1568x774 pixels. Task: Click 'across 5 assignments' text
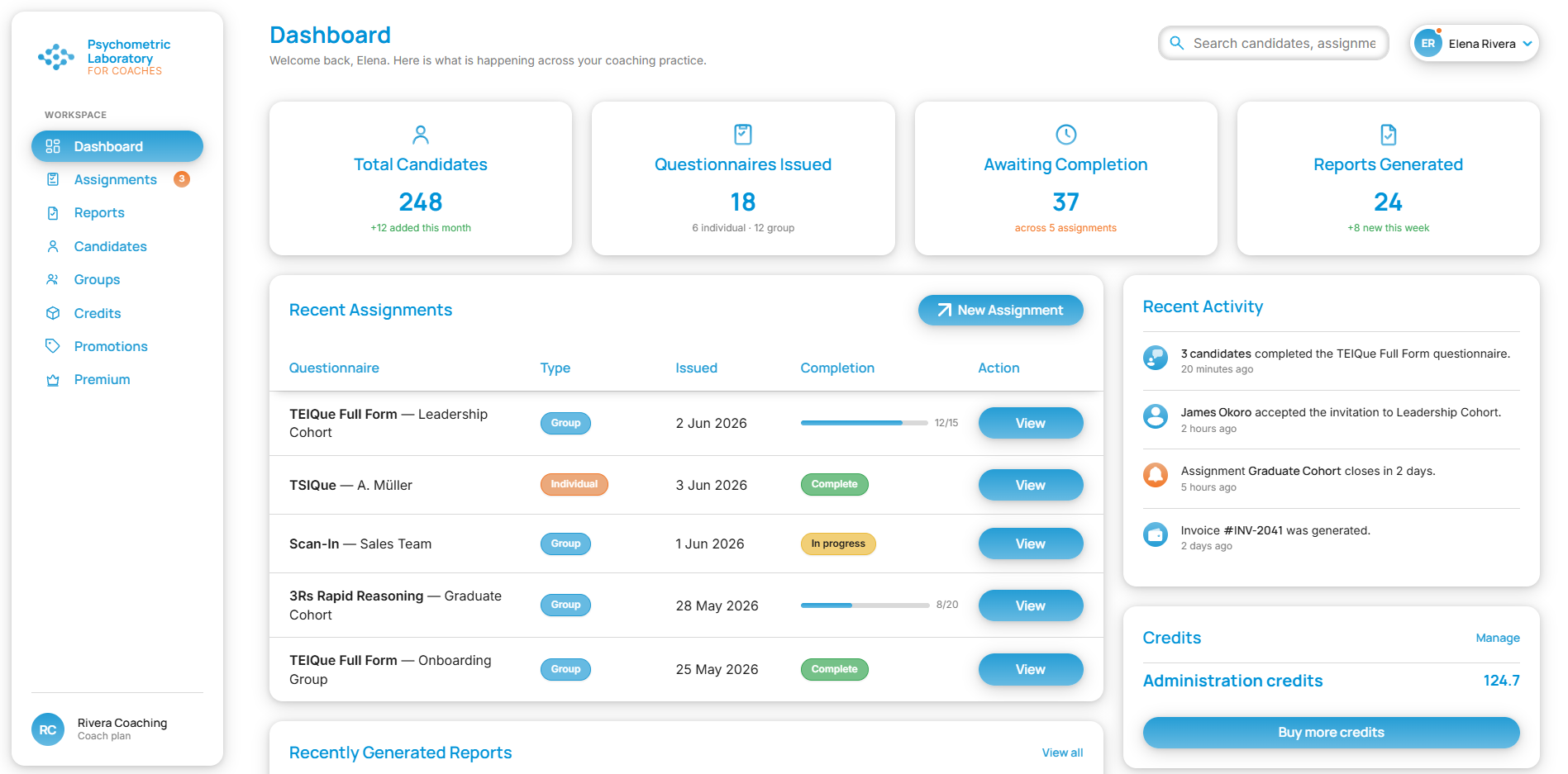tap(1065, 228)
